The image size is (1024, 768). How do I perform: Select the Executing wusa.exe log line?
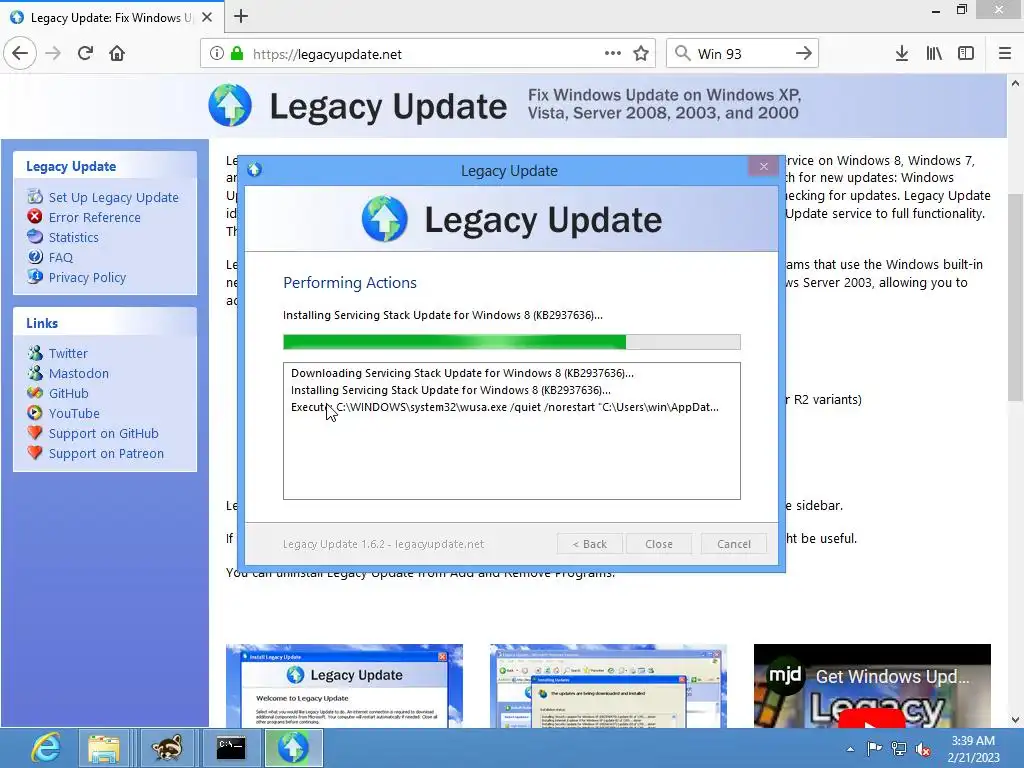[505, 407]
